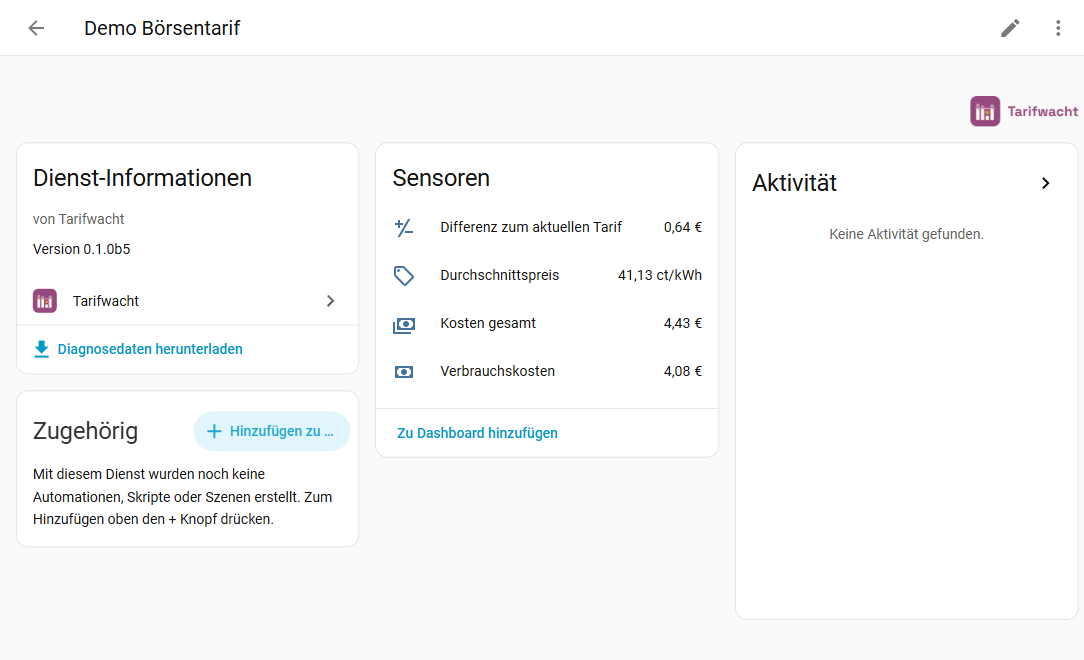This screenshot has height=660, width=1084.
Task: Open the Verbrauchskosten sensor entry
Action: click(x=547, y=371)
